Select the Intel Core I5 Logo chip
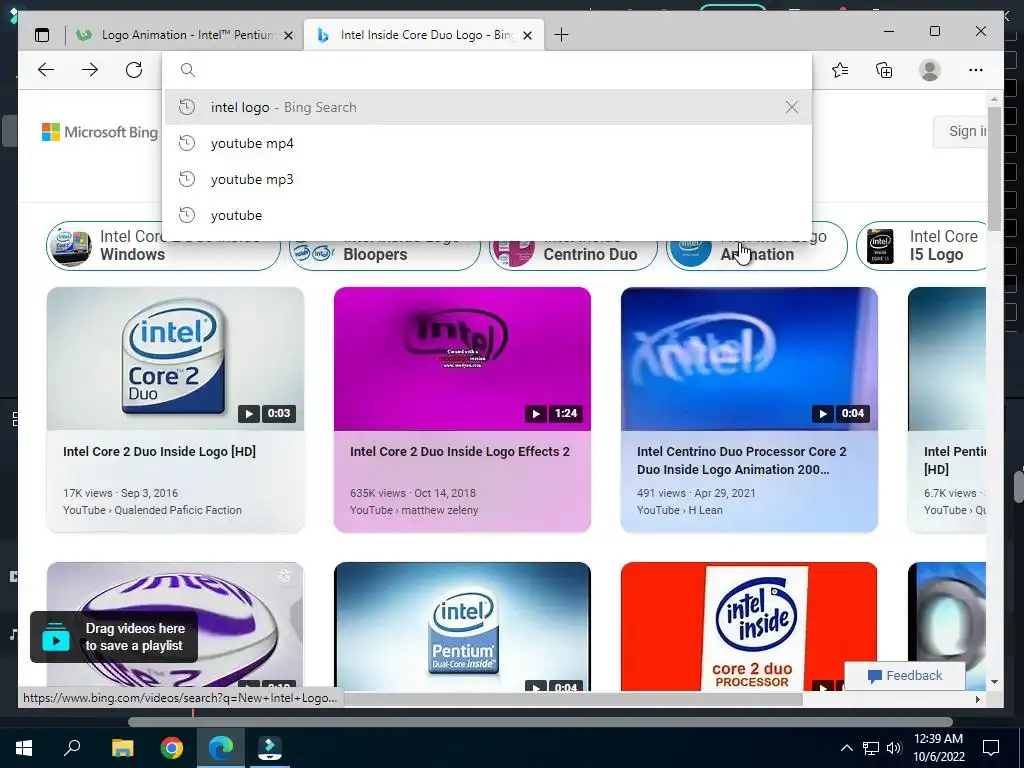This screenshot has height=768, width=1024. click(922, 246)
